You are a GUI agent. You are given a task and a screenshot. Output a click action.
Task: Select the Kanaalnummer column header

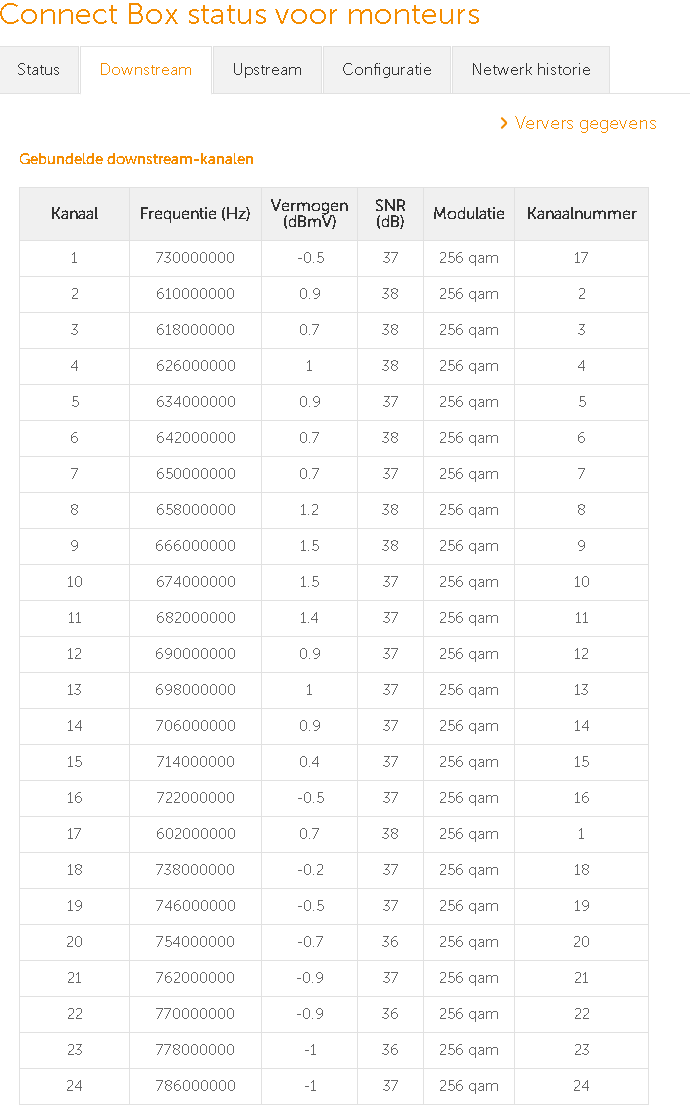pos(581,214)
